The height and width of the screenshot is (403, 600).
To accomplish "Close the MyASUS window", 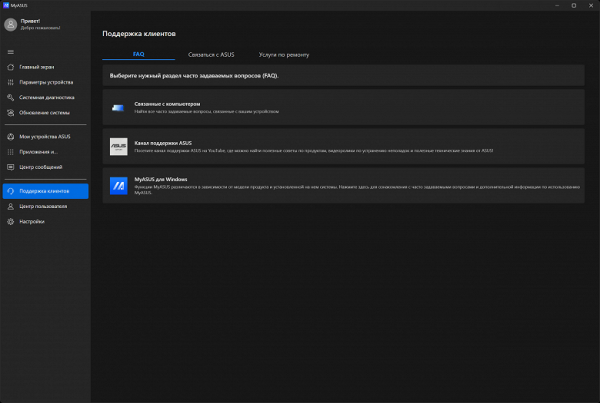I will click(x=589, y=5).
